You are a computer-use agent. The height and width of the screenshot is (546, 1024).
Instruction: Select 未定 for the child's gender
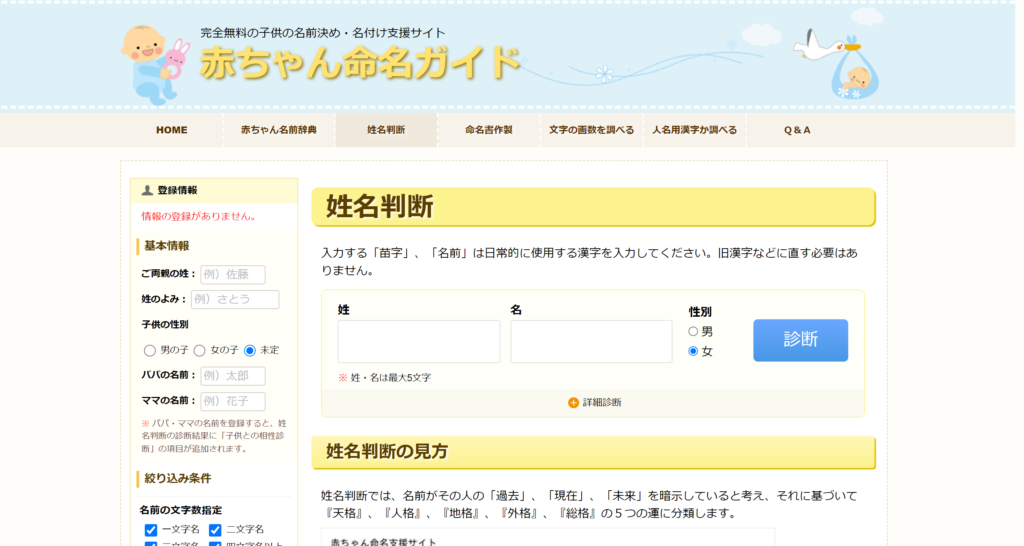(x=250, y=350)
